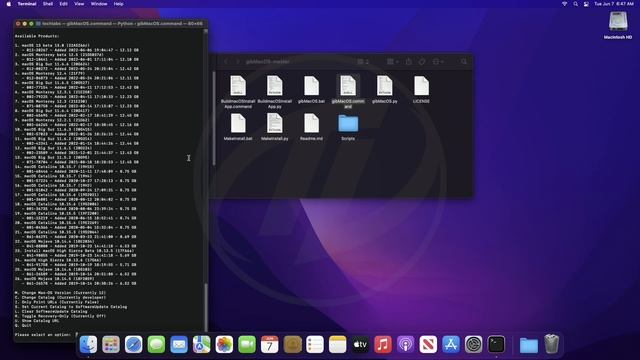Open Control Center in menu bar
Image resolution: width=640 pixels, height=360 pixels.
(586, 4)
